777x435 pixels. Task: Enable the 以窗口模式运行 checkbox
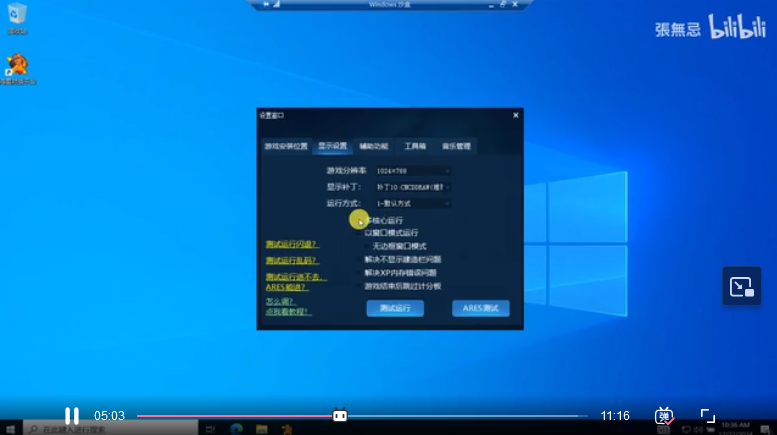click(x=361, y=233)
